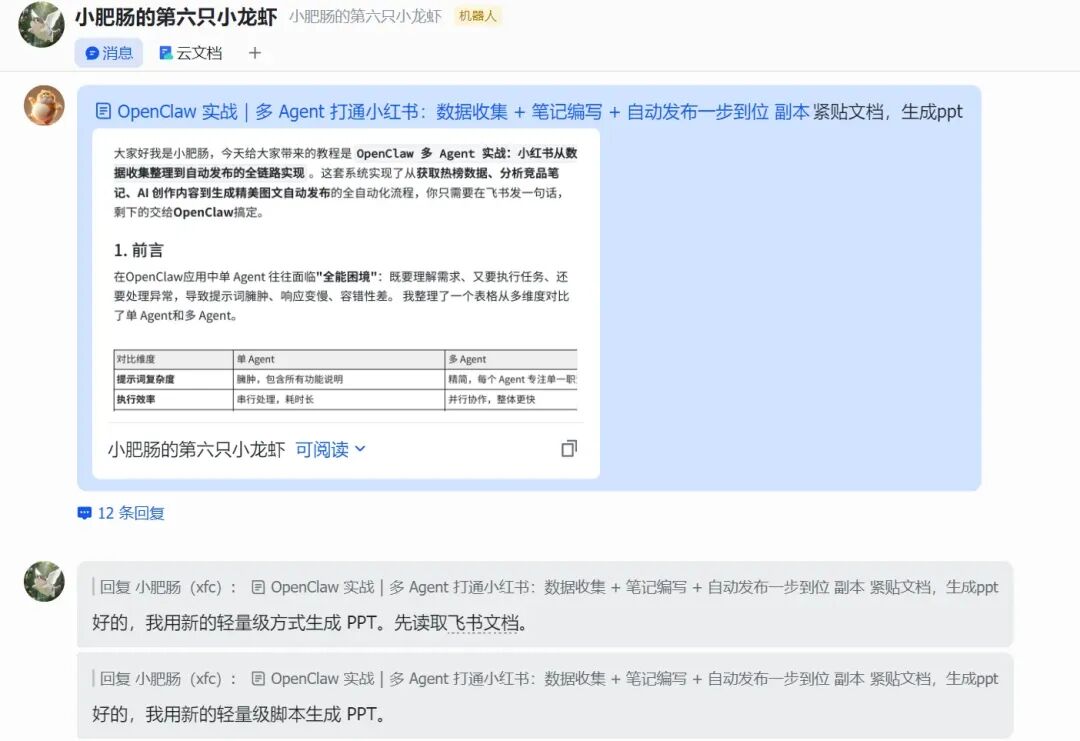The height and width of the screenshot is (741, 1080).
Task: Open the OpenClaw 实战 document link
Action: pyautogui.click(x=451, y=112)
